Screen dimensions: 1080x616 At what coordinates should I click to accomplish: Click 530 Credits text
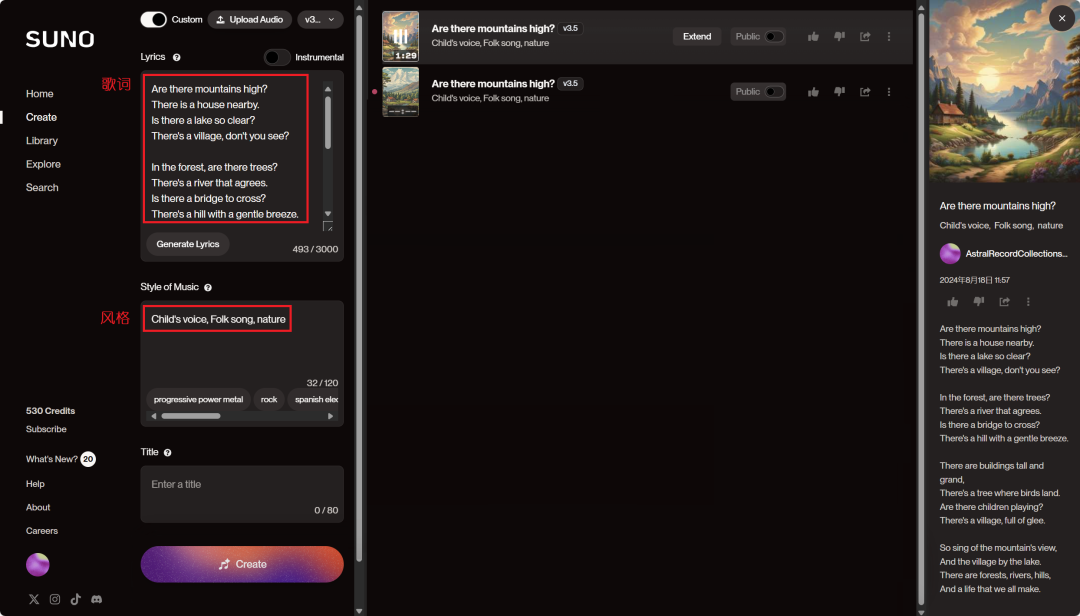tap(50, 411)
